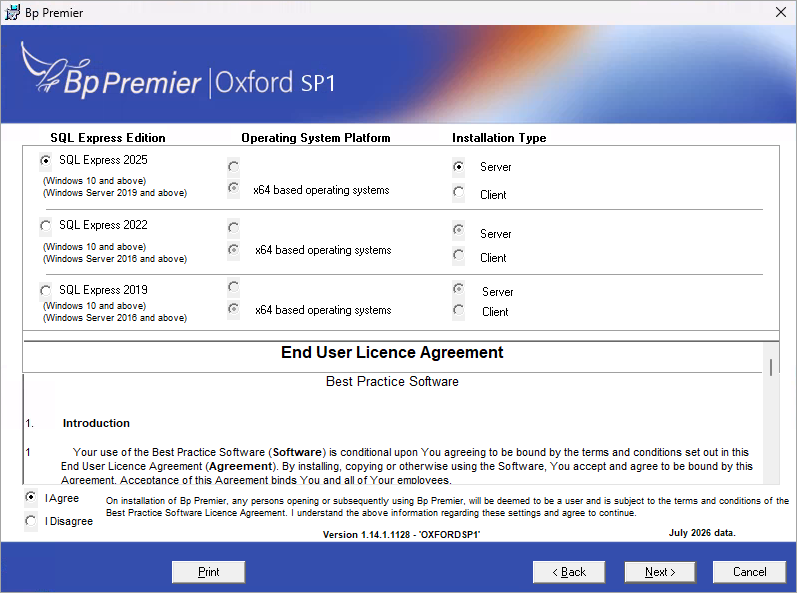Click the July 2026 data label

(x=702, y=533)
